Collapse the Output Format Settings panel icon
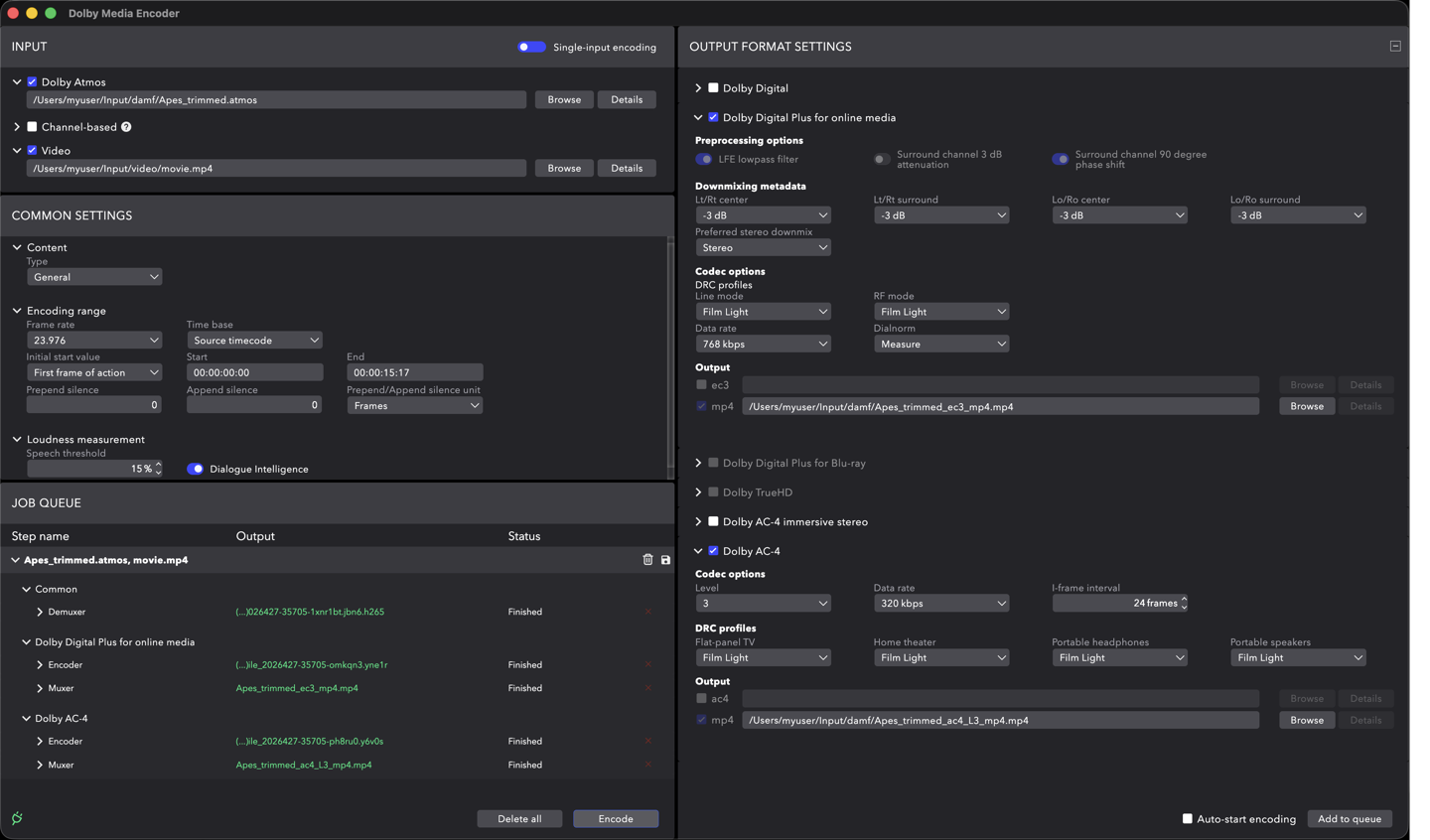1430x840 pixels. coord(1395,46)
